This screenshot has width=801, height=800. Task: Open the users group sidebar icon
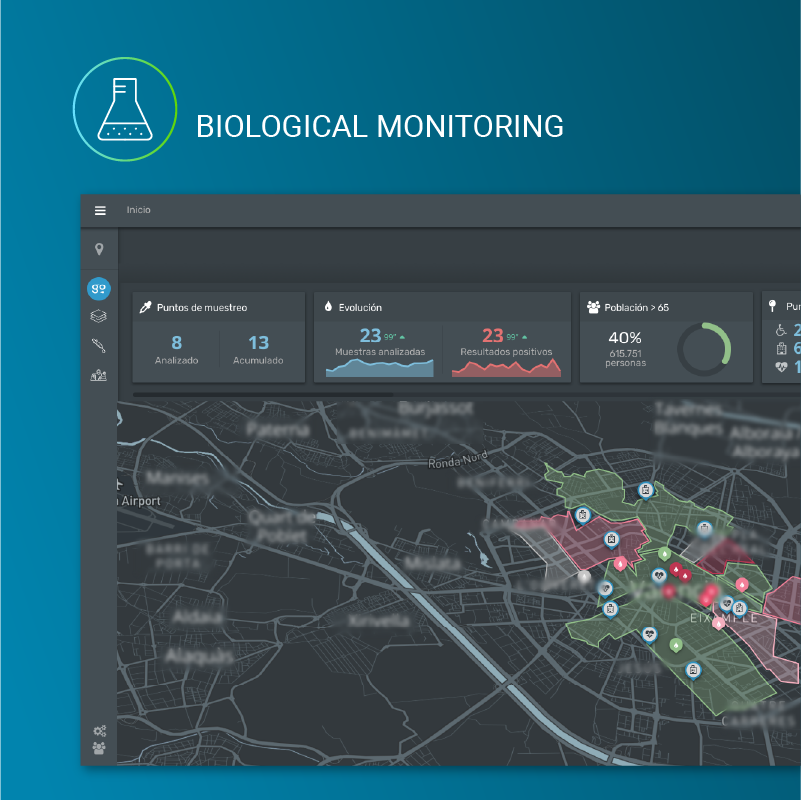click(x=99, y=748)
